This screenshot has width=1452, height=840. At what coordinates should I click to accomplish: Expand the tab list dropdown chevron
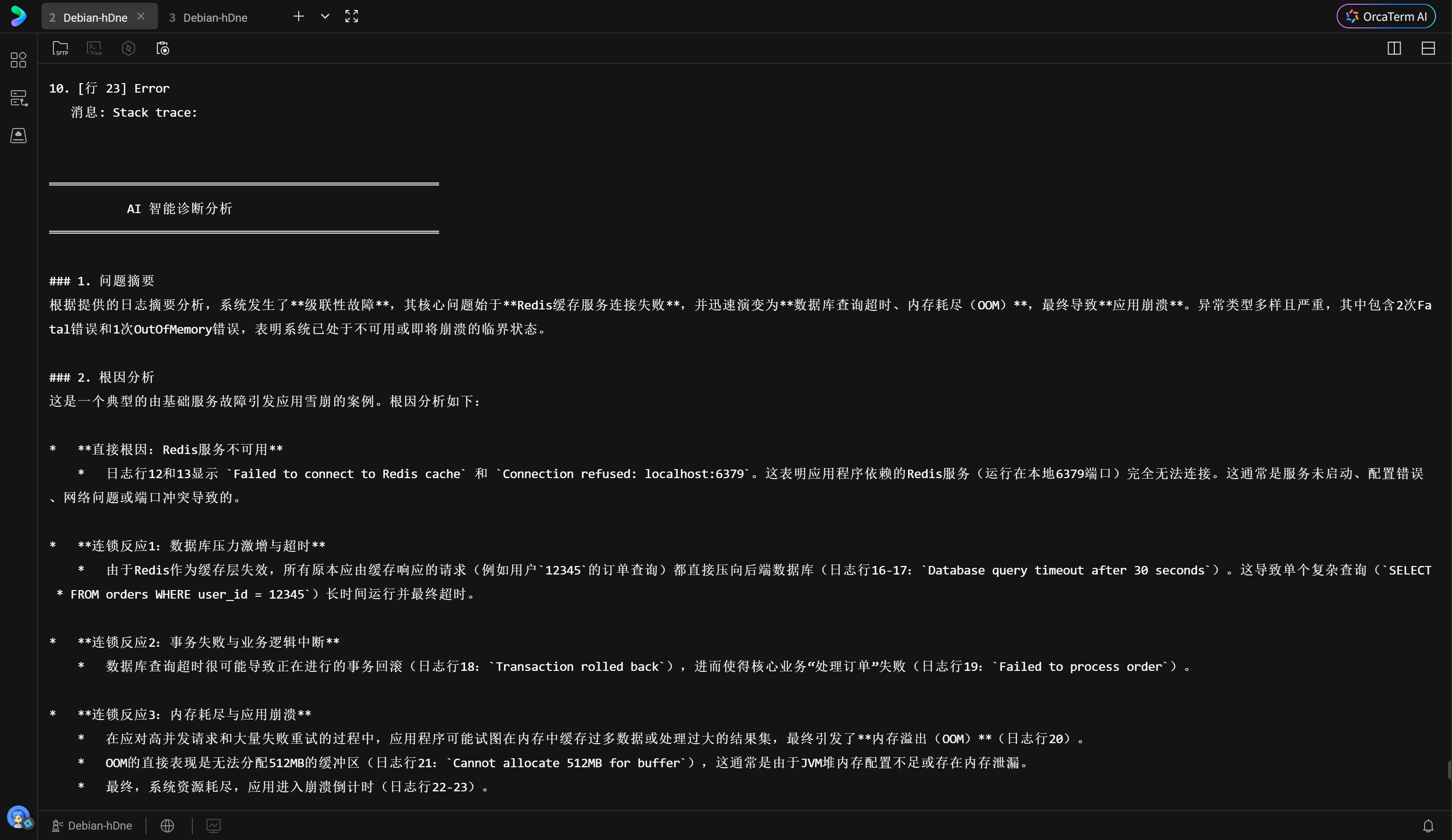click(325, 17)
